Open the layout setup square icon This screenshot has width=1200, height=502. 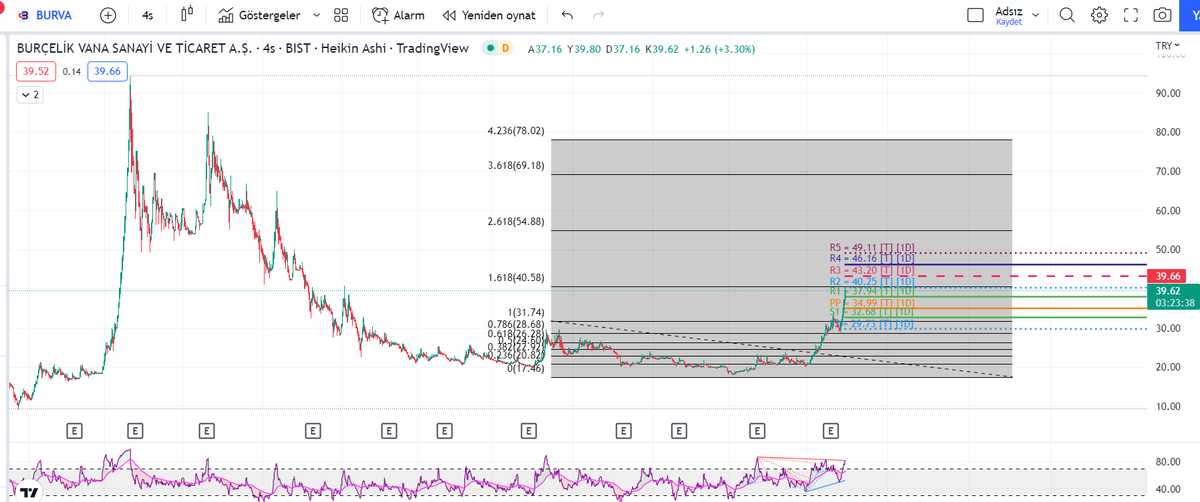pos(976,15)
